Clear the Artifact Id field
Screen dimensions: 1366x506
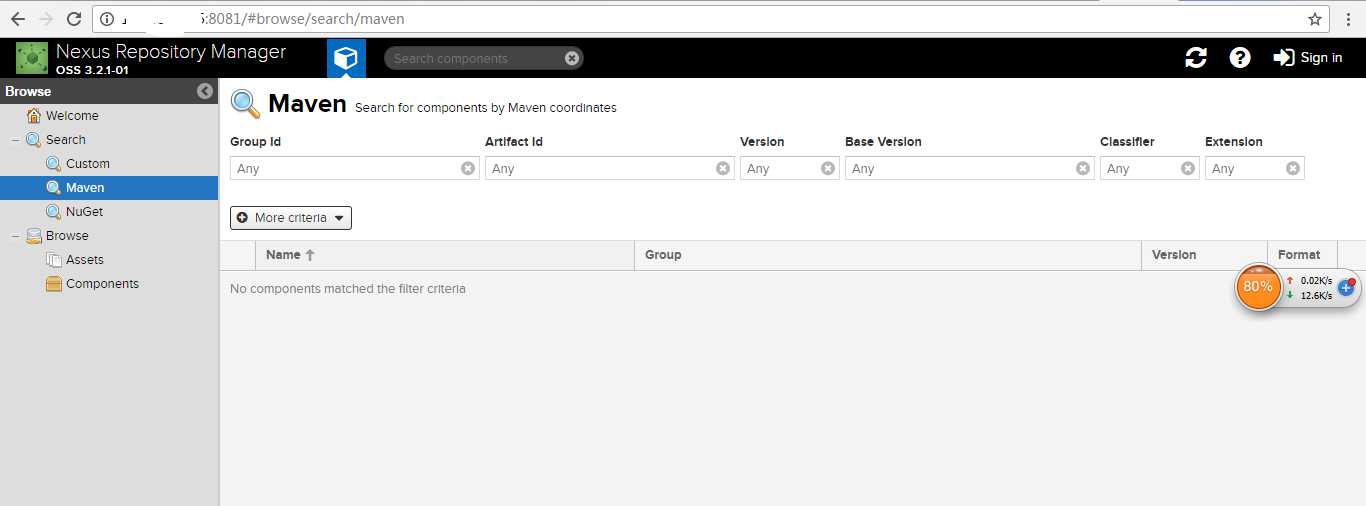[x=724, y=168]
